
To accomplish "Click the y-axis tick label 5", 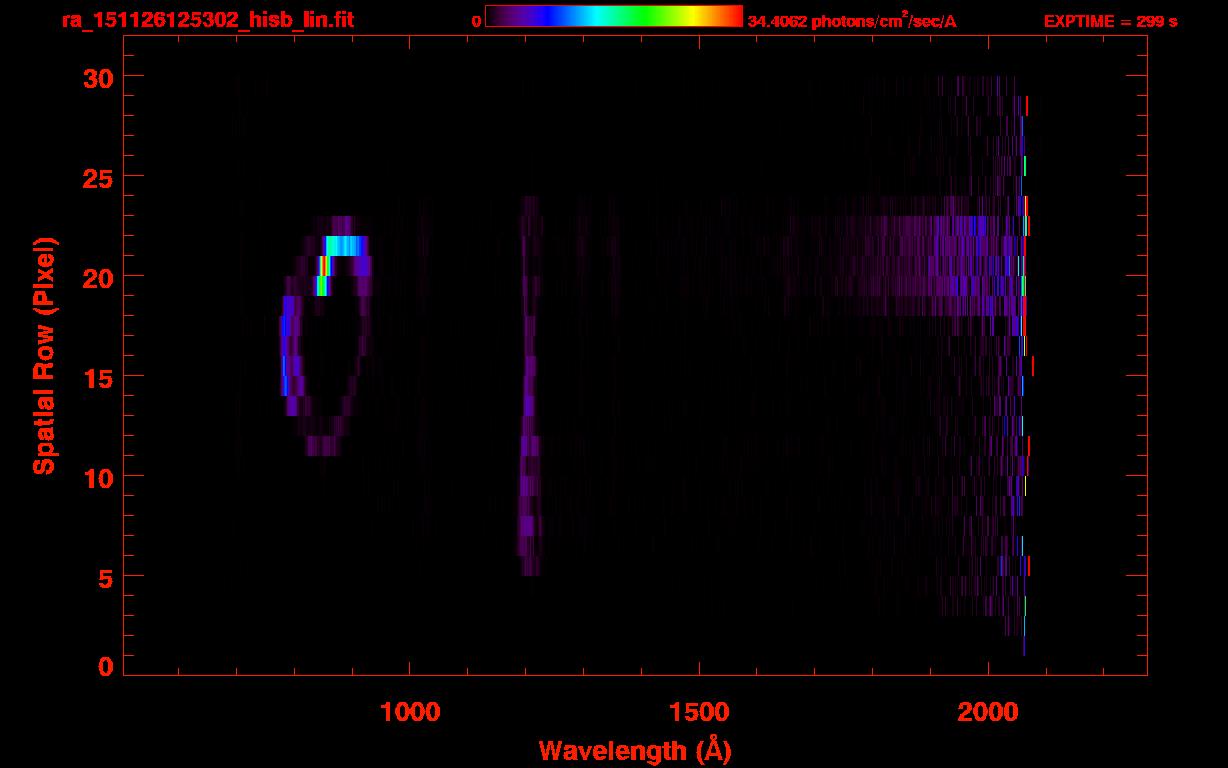I will (105, 577).
